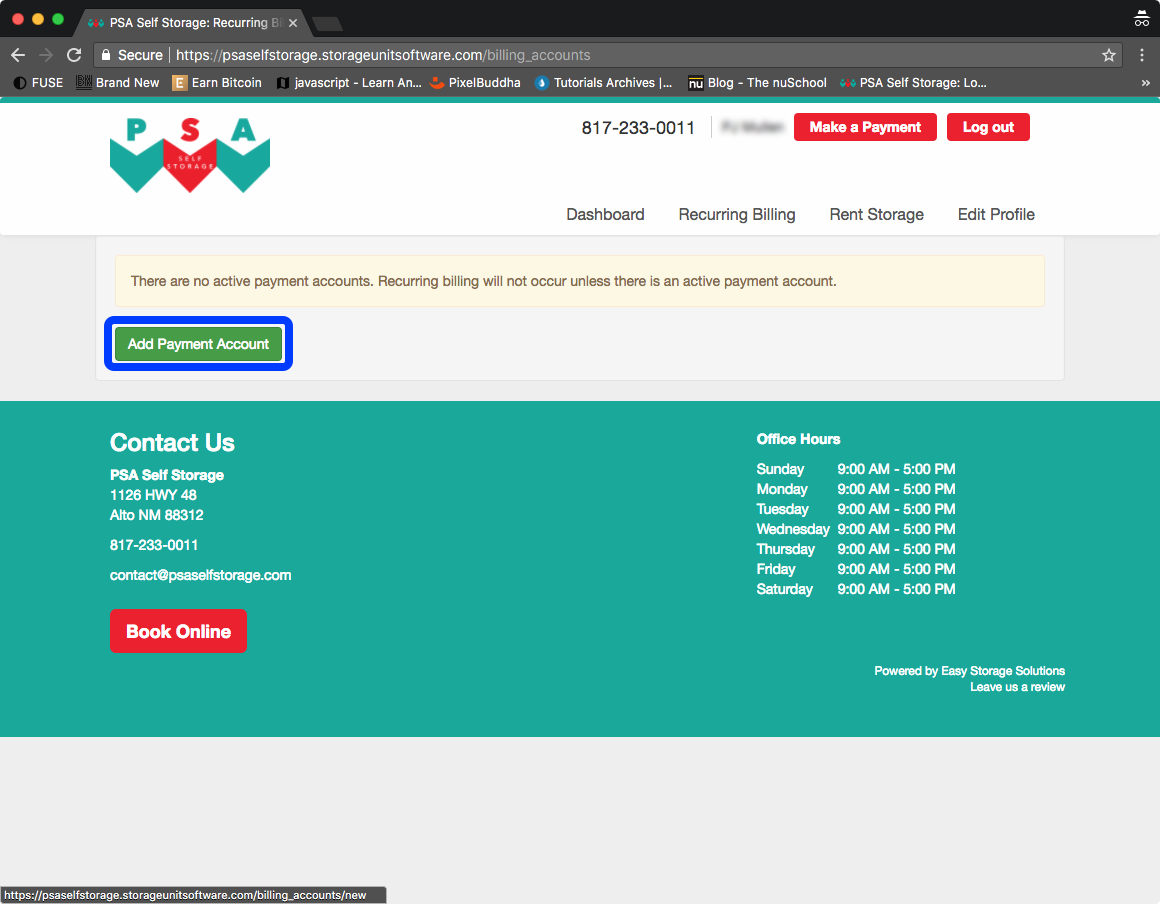Viewport: 1160px width, 904px height.
Task: Click the 1126 HWY 48 address line
Action: tap(153, 495)
